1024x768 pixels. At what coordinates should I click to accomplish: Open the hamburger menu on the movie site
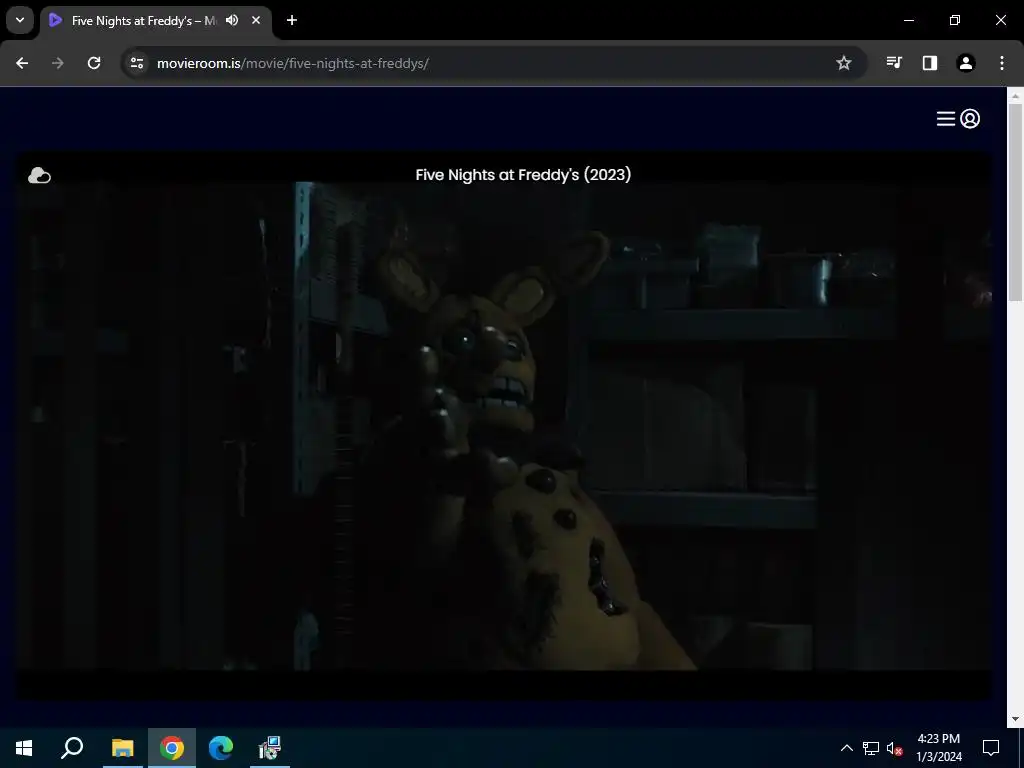(x=946, y=119)
